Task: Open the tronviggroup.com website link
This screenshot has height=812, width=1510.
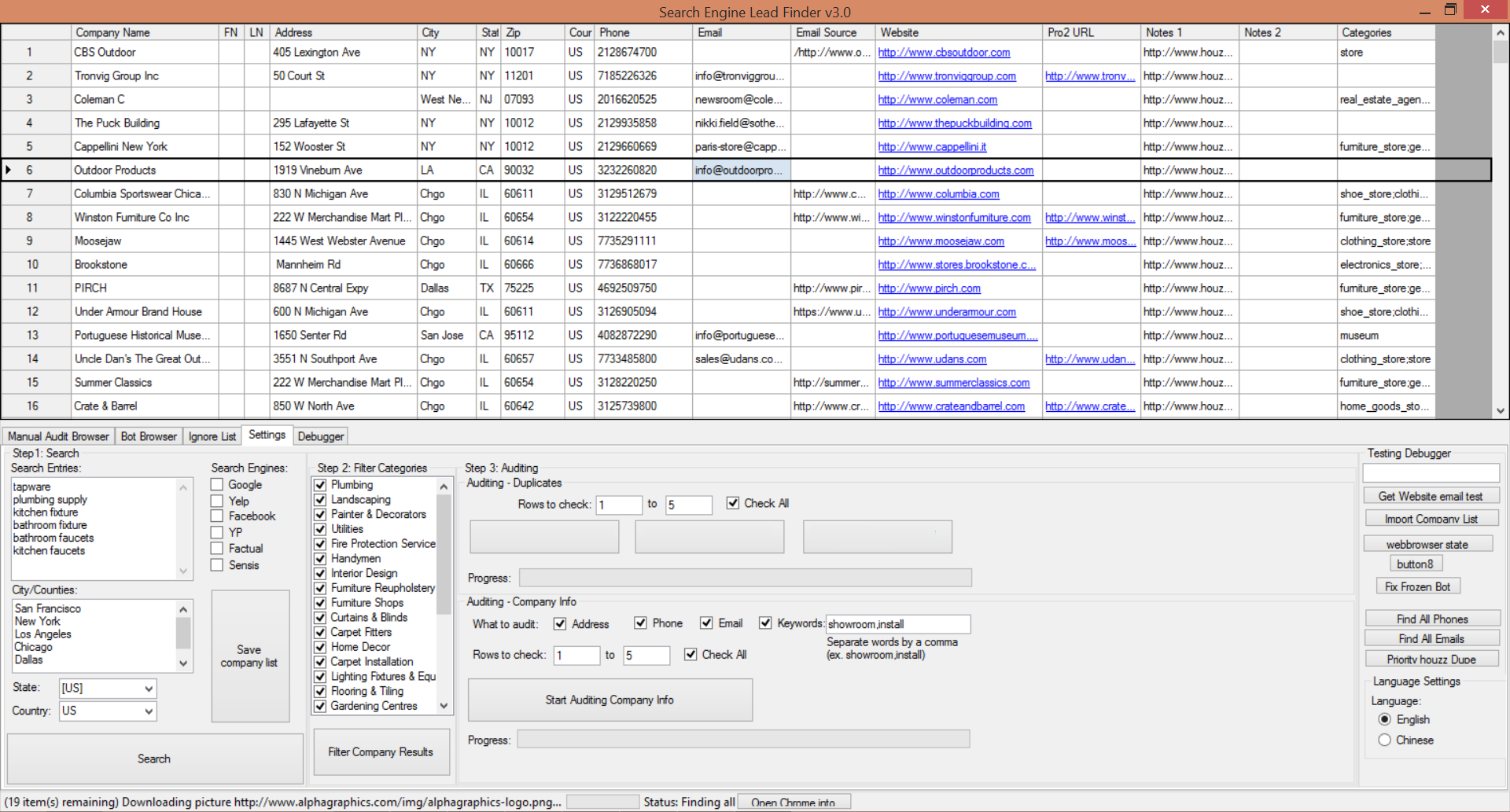Action: point(947,76)
